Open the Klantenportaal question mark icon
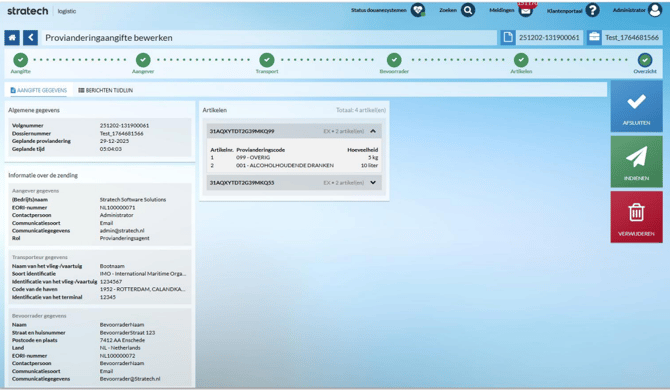The image size is (670, 390). tap(592, 10)
